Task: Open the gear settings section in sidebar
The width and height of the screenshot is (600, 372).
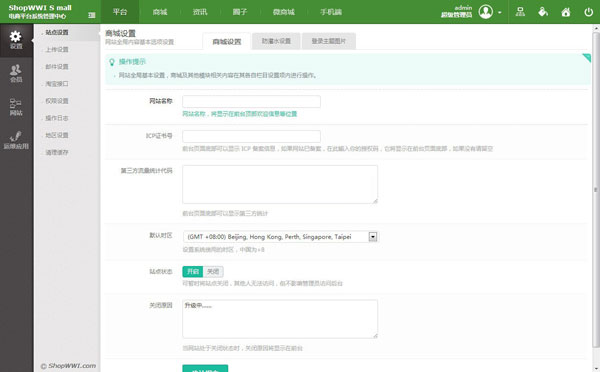Action: pos(16,40)
